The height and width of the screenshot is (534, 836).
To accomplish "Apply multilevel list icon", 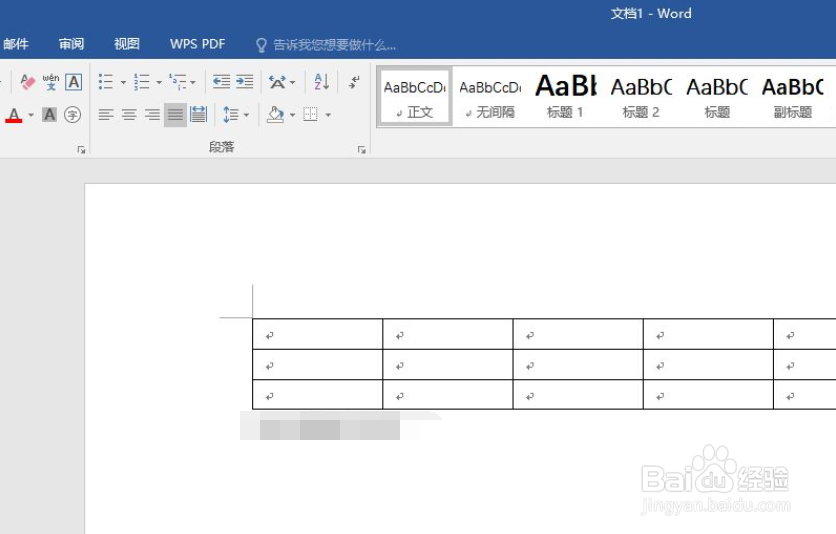I will (178, 82).
